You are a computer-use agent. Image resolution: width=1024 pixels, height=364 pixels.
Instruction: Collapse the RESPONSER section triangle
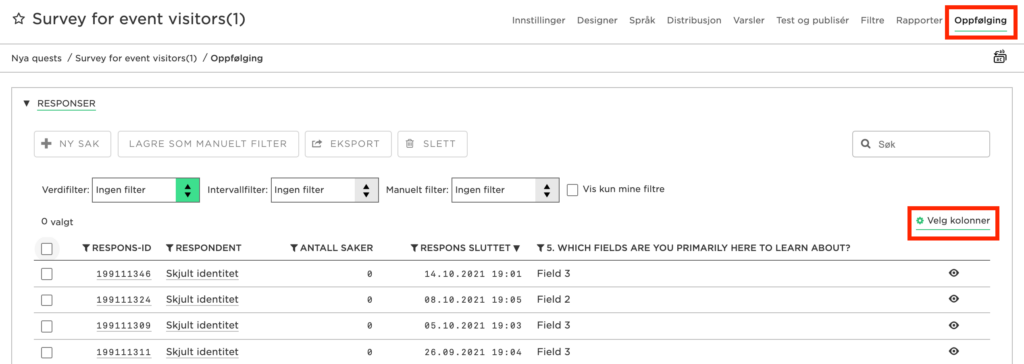(x=27, y=103)
